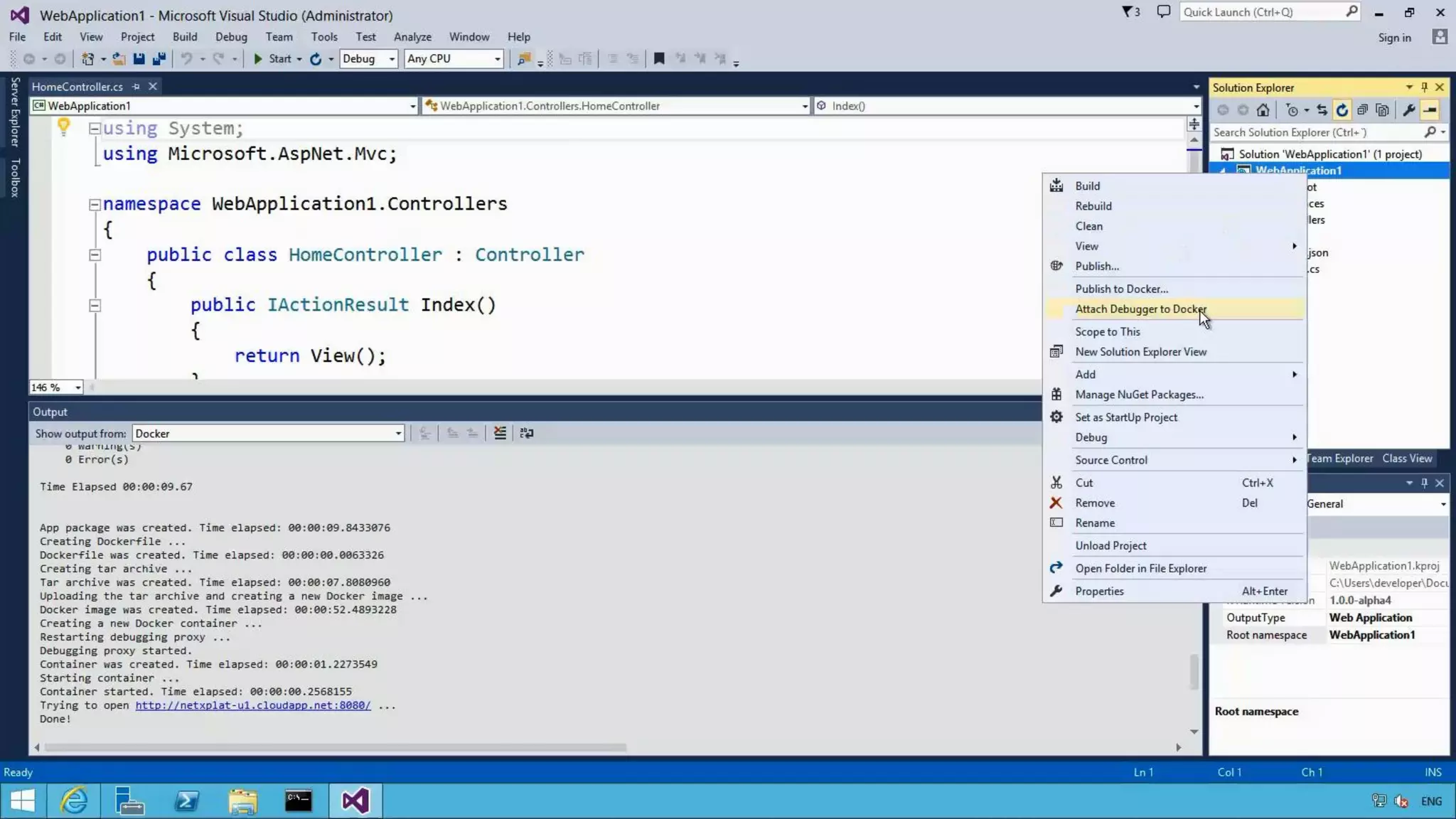Open Internet Explorer from the taskbar
The height and width of the screenshot is (819, 1456).
pyautogui.click(x=74, y=801)
